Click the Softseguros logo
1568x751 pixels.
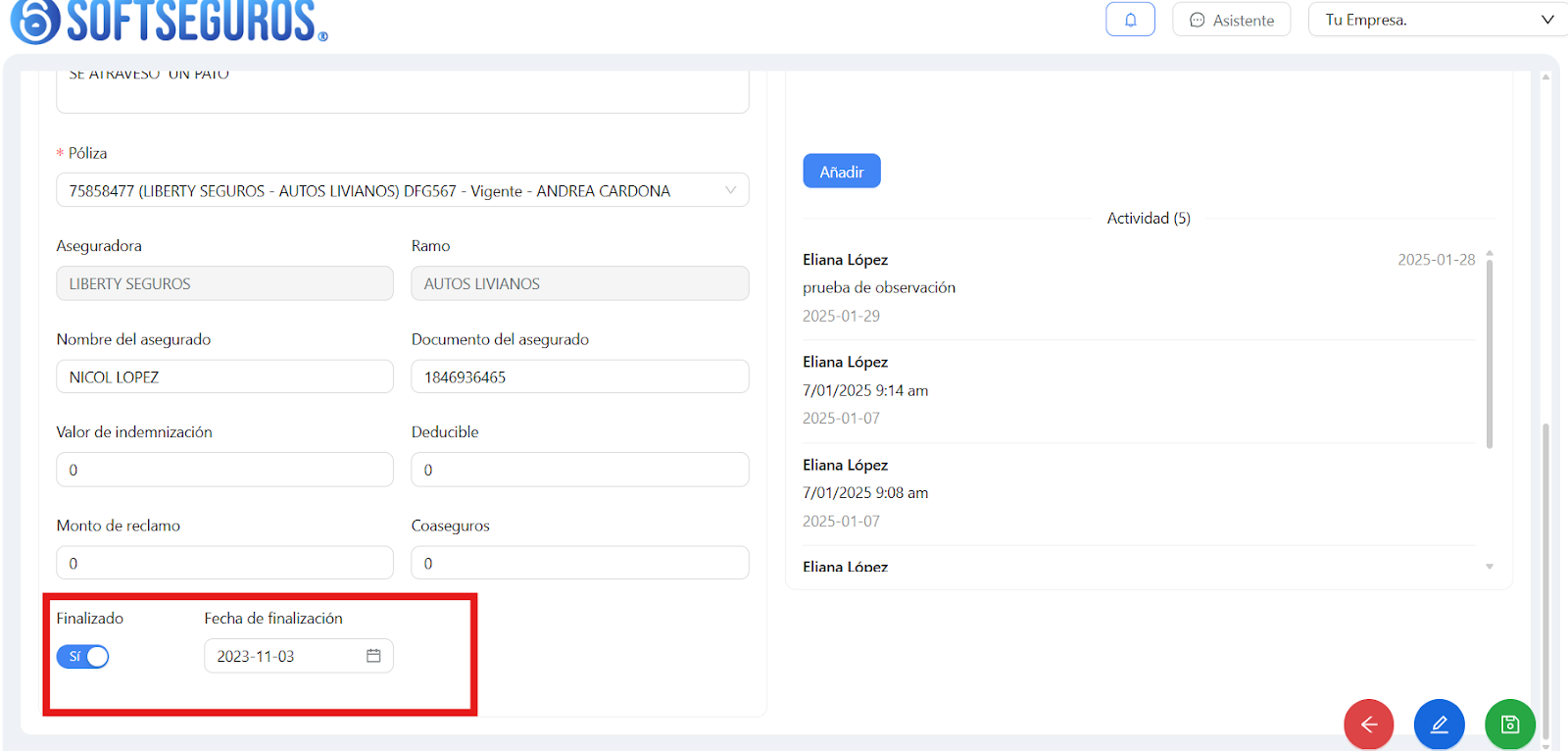(x=169, y=22)
